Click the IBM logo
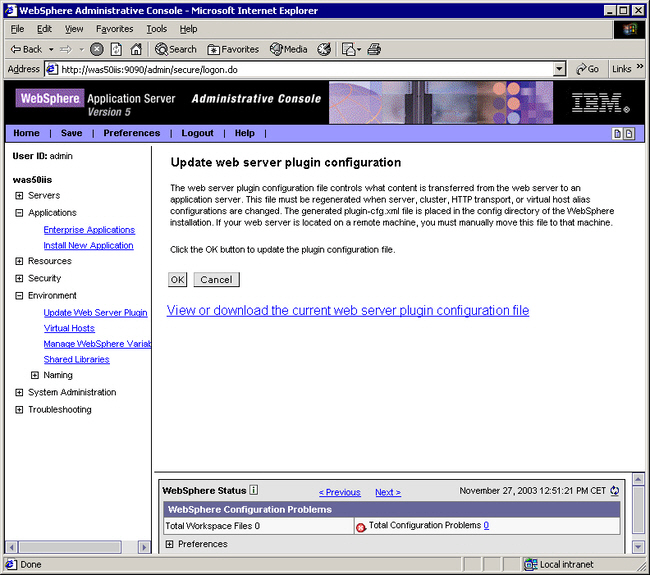Viewport: 650px width, 575px height. 600,102
